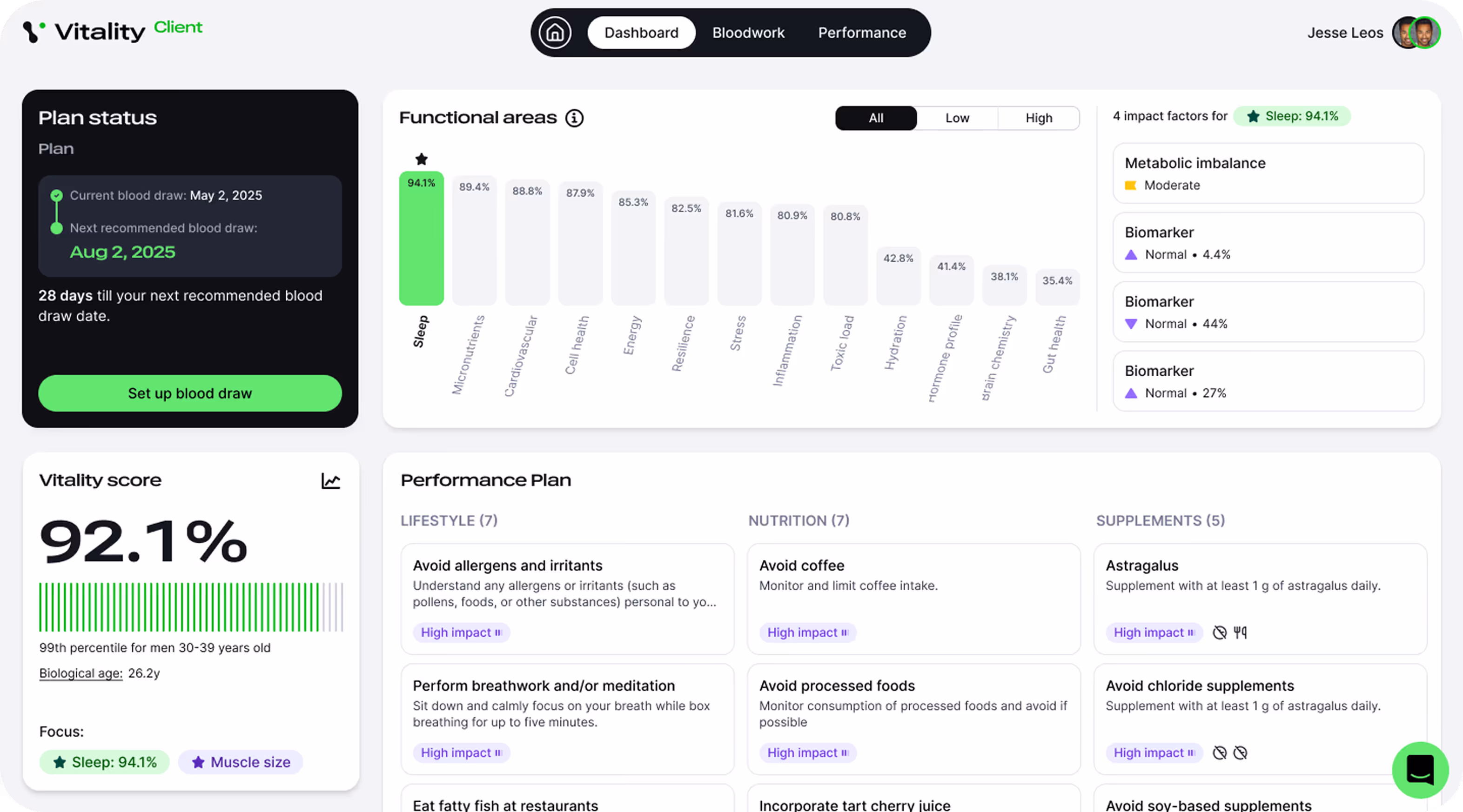Click the Vitality logo mark
Image resolution: width=1463 pixels, height=812 pixels.
coord(34,32)
